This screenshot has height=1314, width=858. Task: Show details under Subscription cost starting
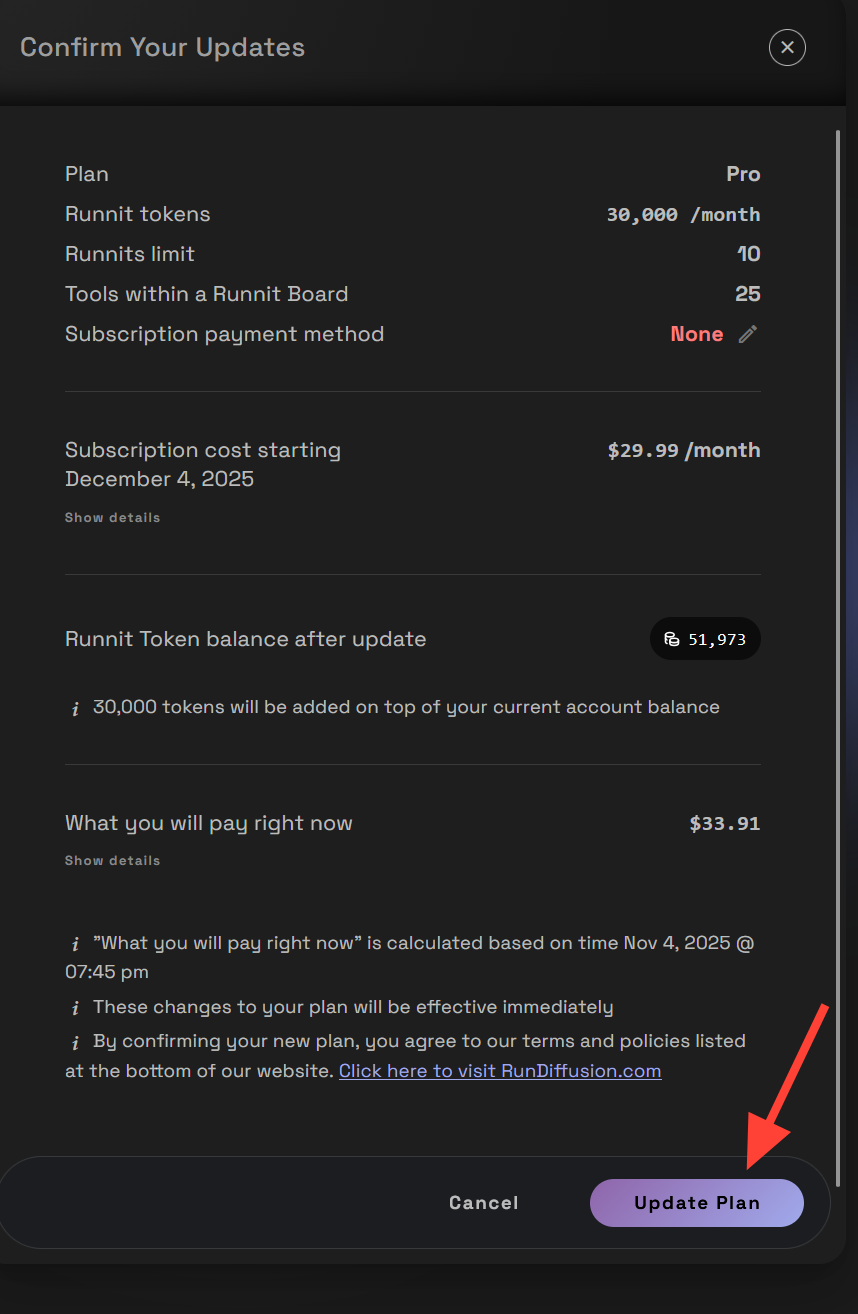[x=112, y=518]
